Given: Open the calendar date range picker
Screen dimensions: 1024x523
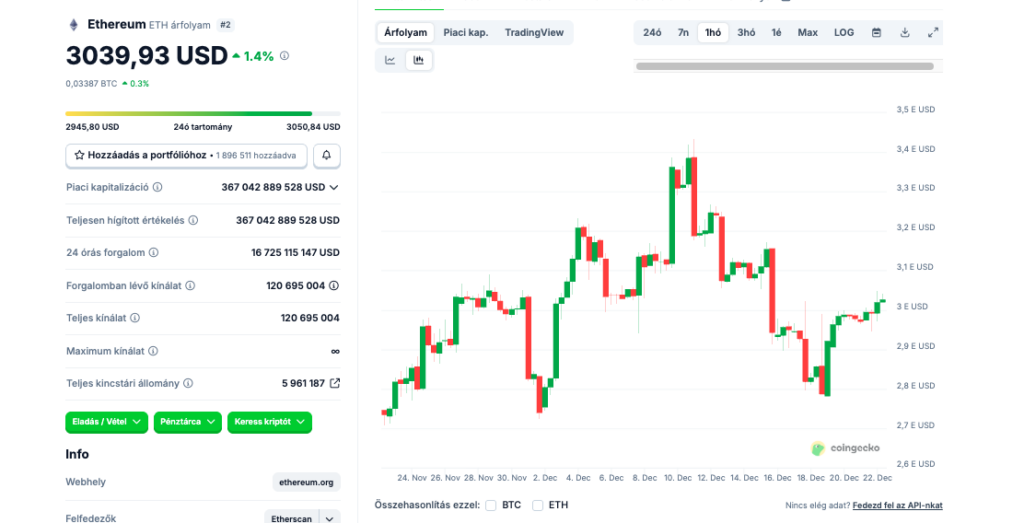Looking at the screenshot, I should [x=876, y=33].
